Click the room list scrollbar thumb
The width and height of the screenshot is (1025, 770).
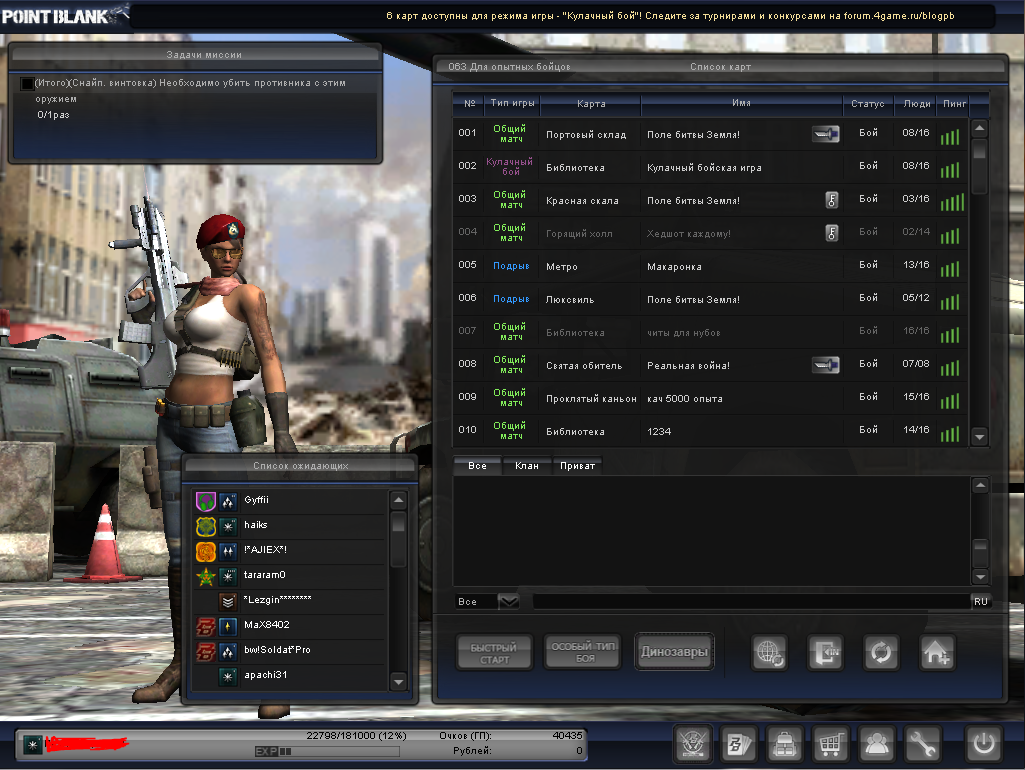[x=979, y=166]
